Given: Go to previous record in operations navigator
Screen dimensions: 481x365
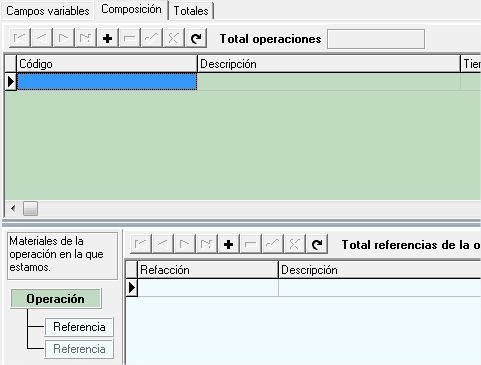Looking at the screenshot, I should 41,38.
